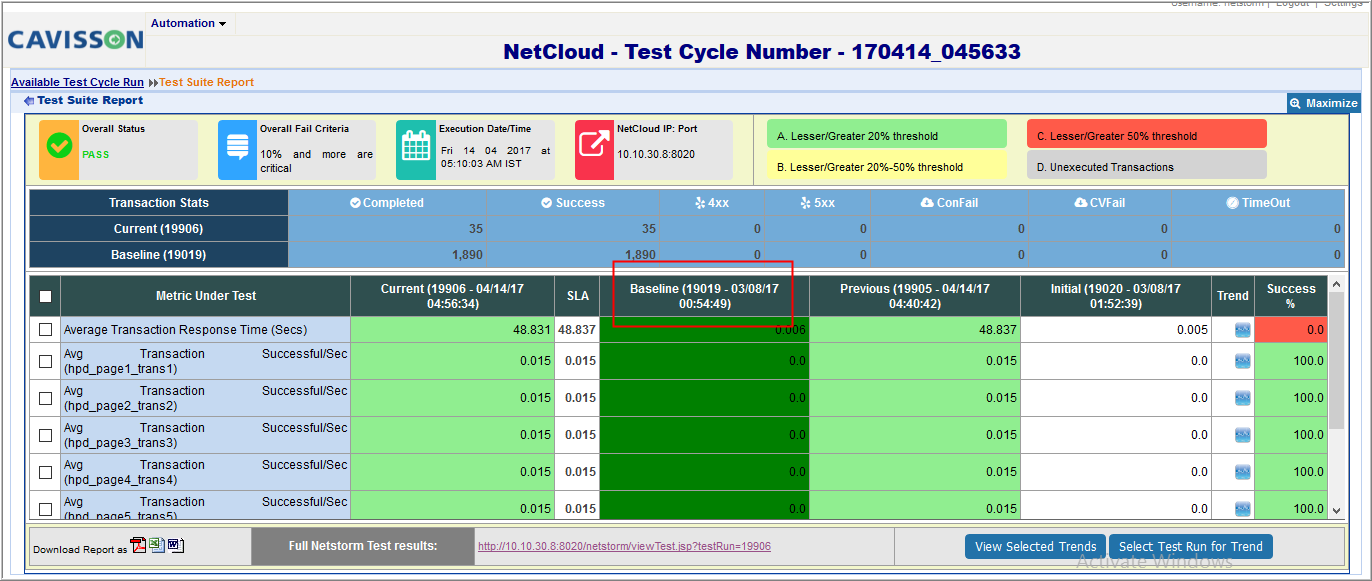The height and width of the screenshot is (581, 1372).
Task: Toggle the select-all checkbox in the table header
Action: [45, 296]
